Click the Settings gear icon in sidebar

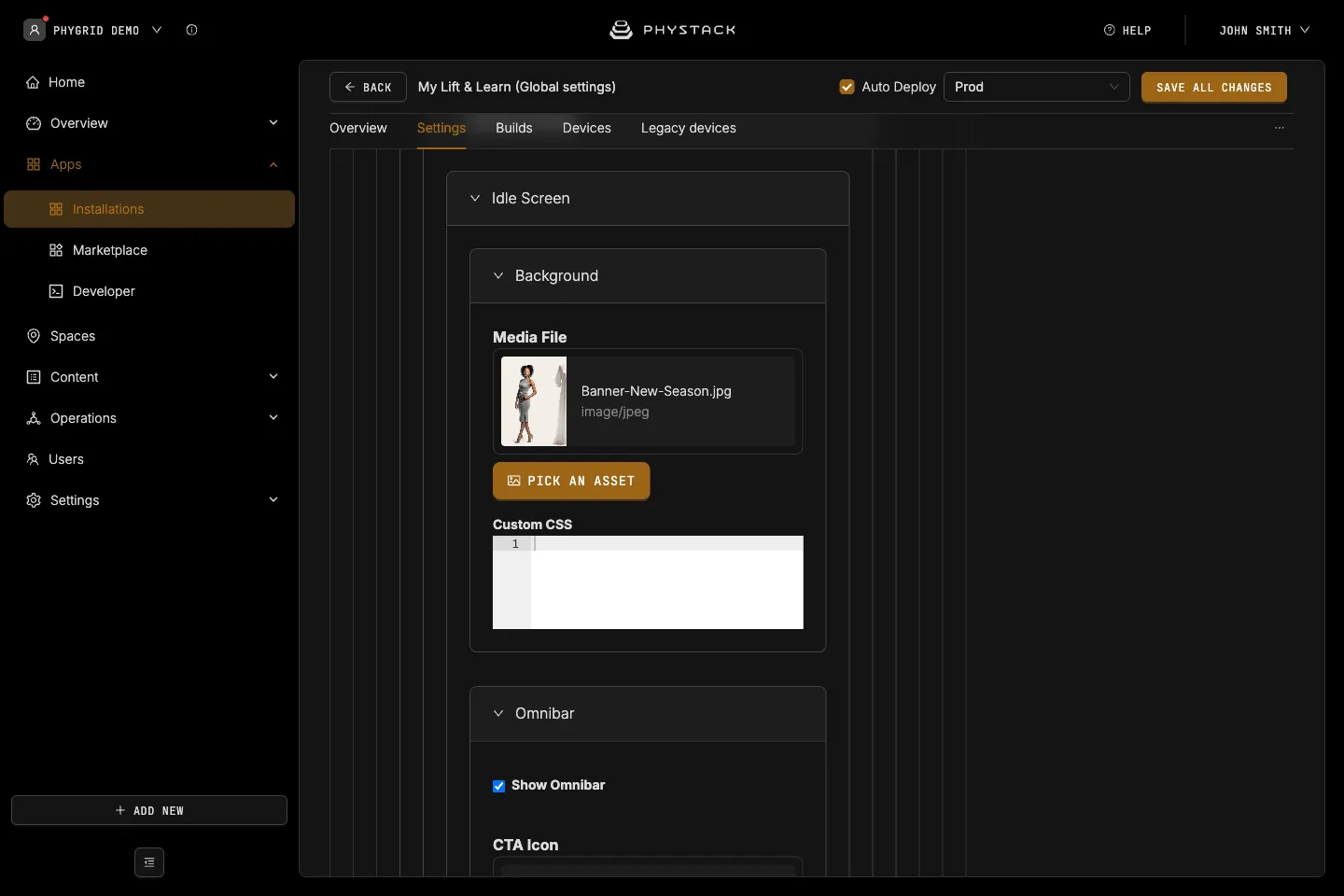[34, 500]
